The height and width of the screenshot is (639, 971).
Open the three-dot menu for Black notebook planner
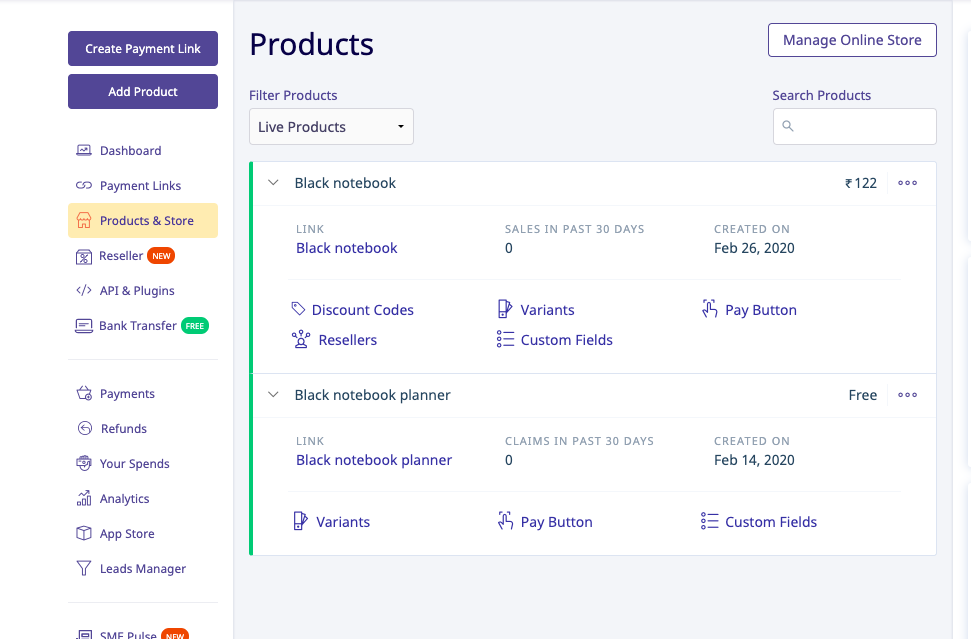pyautogui.click(x=907, y=395)
